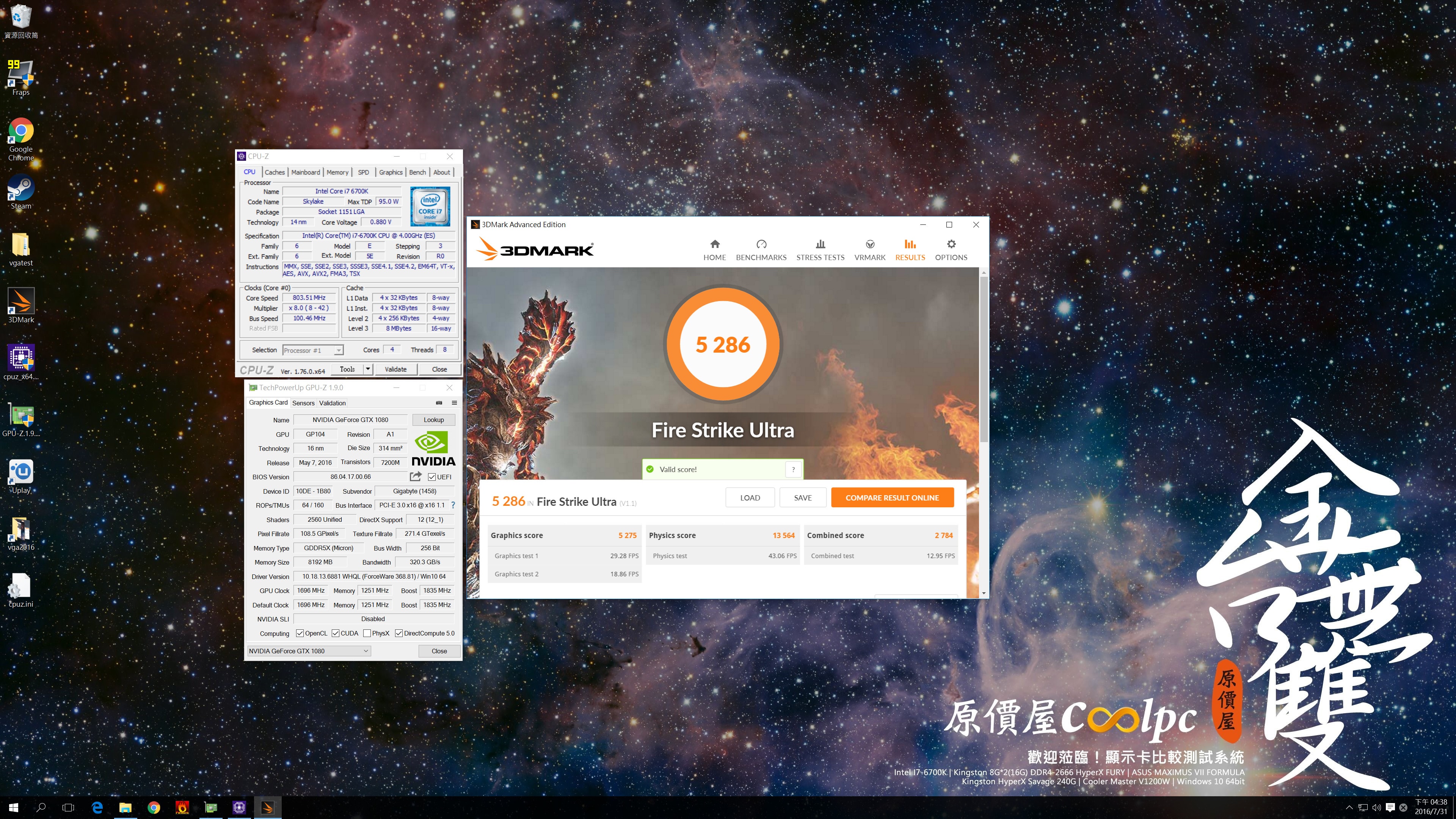
Task: Open Microsoft Edge from the taskbar
Action: point(97,807)
